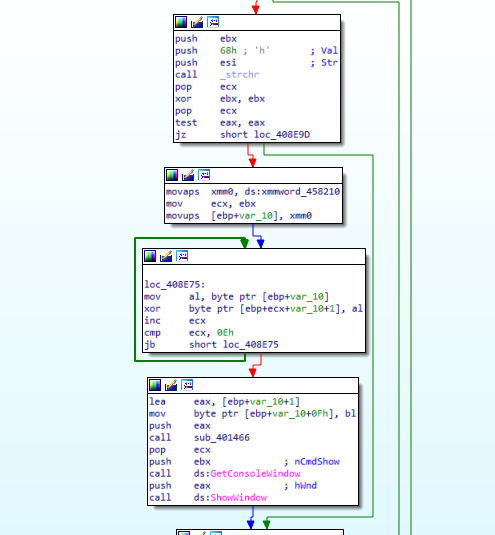Click the loc_408E75 label
The height and width of the screenshot is (535, 495).
coord(174,285)
